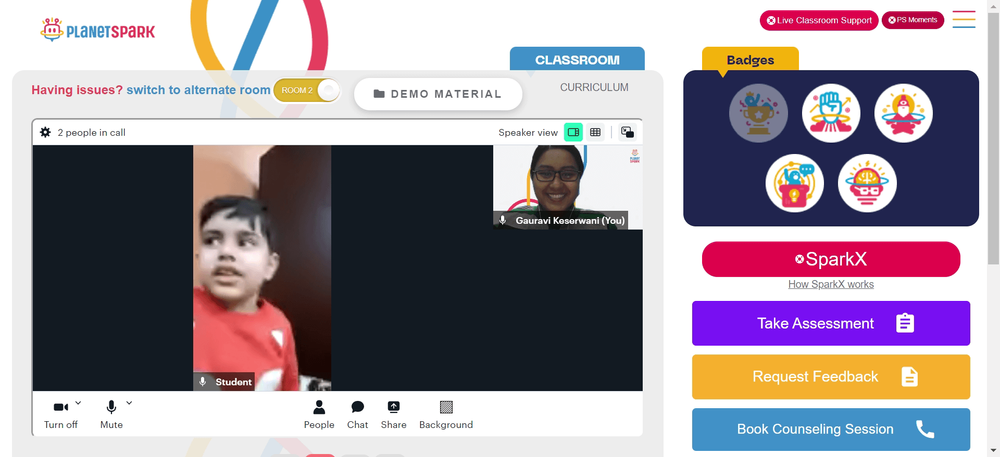1000x457 pixels.
Task: Change the video Background
Action: 446,414
